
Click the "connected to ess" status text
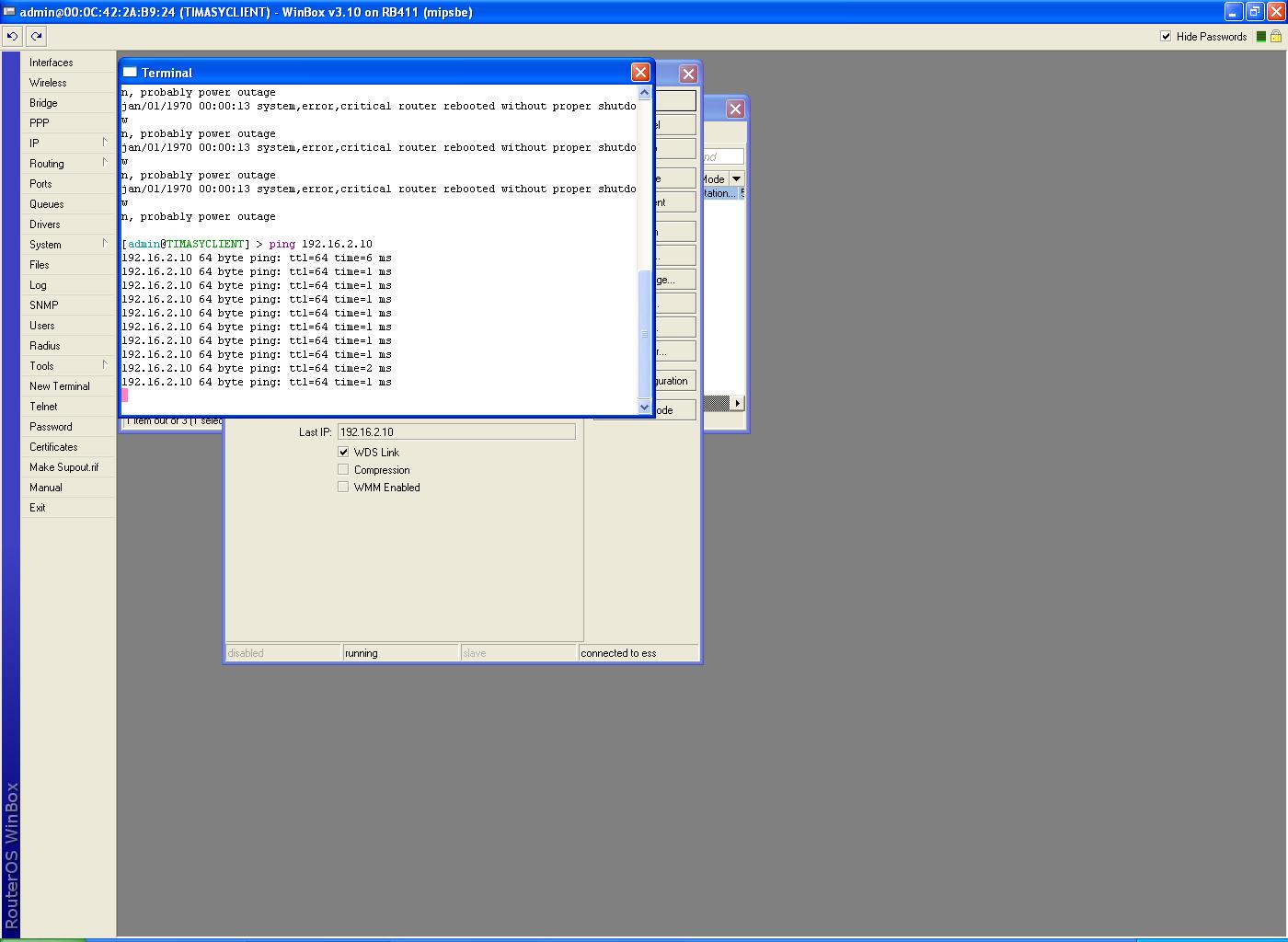(x=618, y=653)
